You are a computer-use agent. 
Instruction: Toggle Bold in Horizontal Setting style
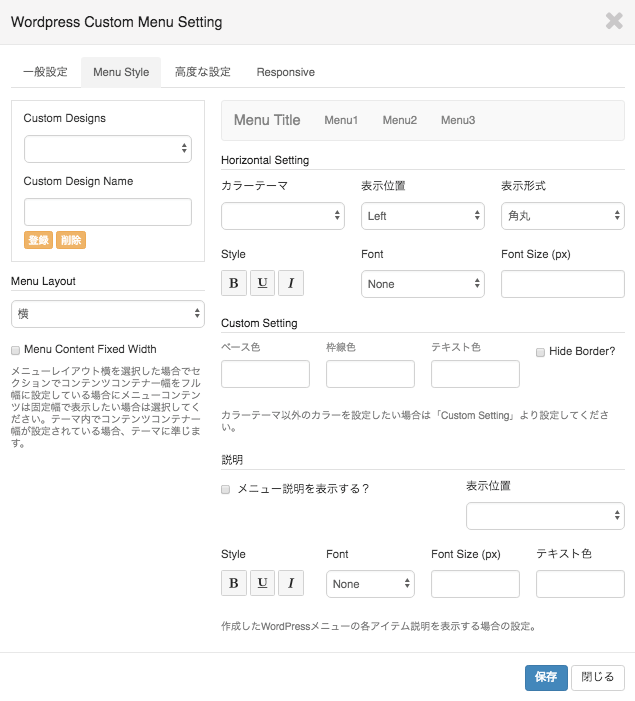[234, 283]
